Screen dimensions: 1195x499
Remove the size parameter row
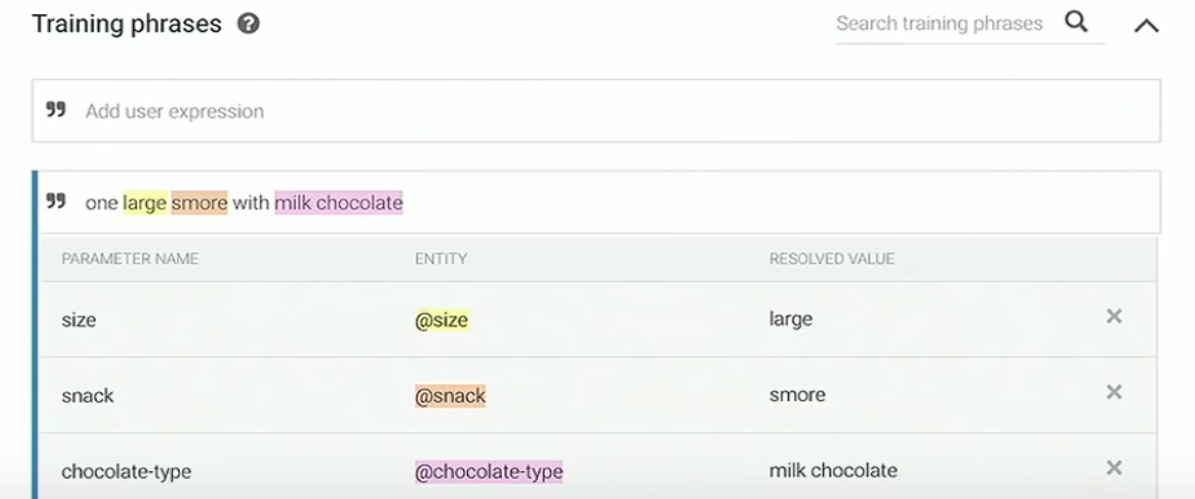coord(1113,316)
